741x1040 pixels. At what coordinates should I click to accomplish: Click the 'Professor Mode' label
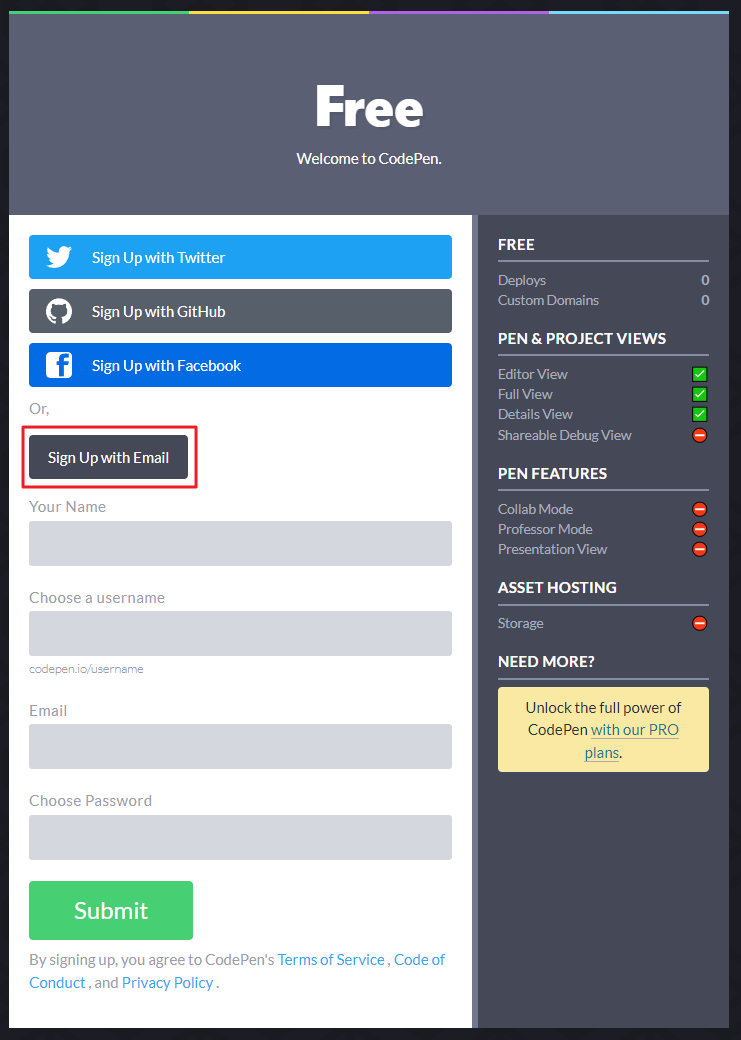pos(545,529)
